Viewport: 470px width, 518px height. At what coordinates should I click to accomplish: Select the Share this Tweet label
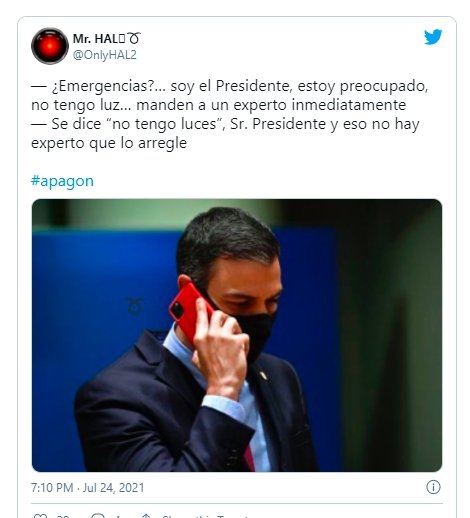click(205, 516)
